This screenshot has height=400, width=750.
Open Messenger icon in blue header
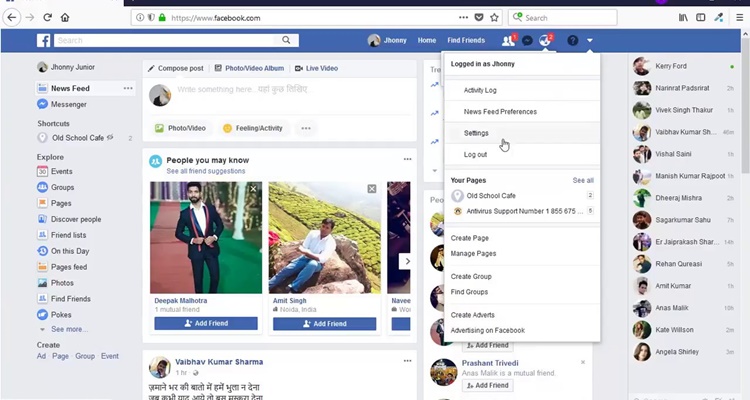click(527, 41)
